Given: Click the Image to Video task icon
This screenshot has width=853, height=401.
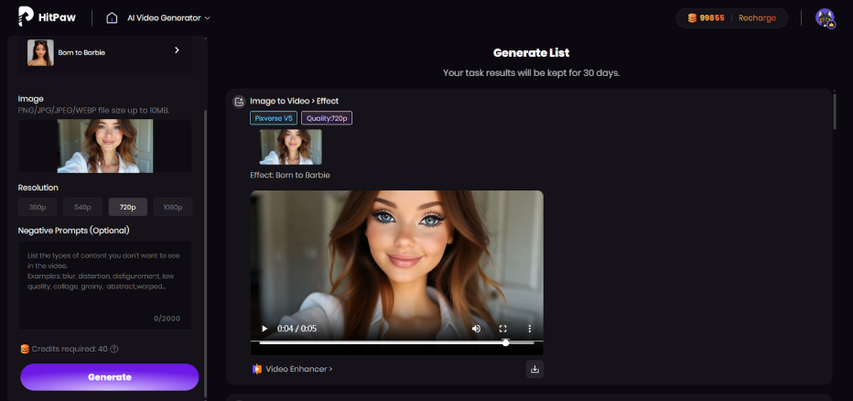Looking at the screenshot, I should pos(238,101).
